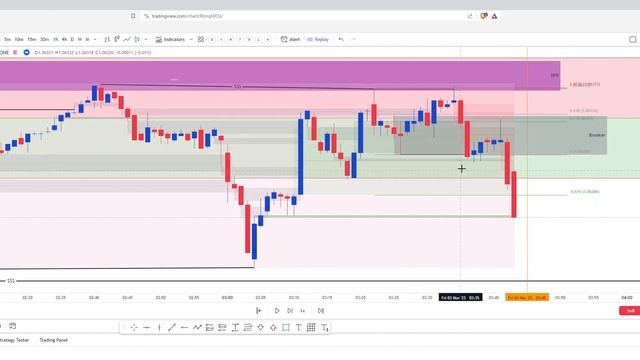Select the Fib retracement tool

tap(248, 327)
